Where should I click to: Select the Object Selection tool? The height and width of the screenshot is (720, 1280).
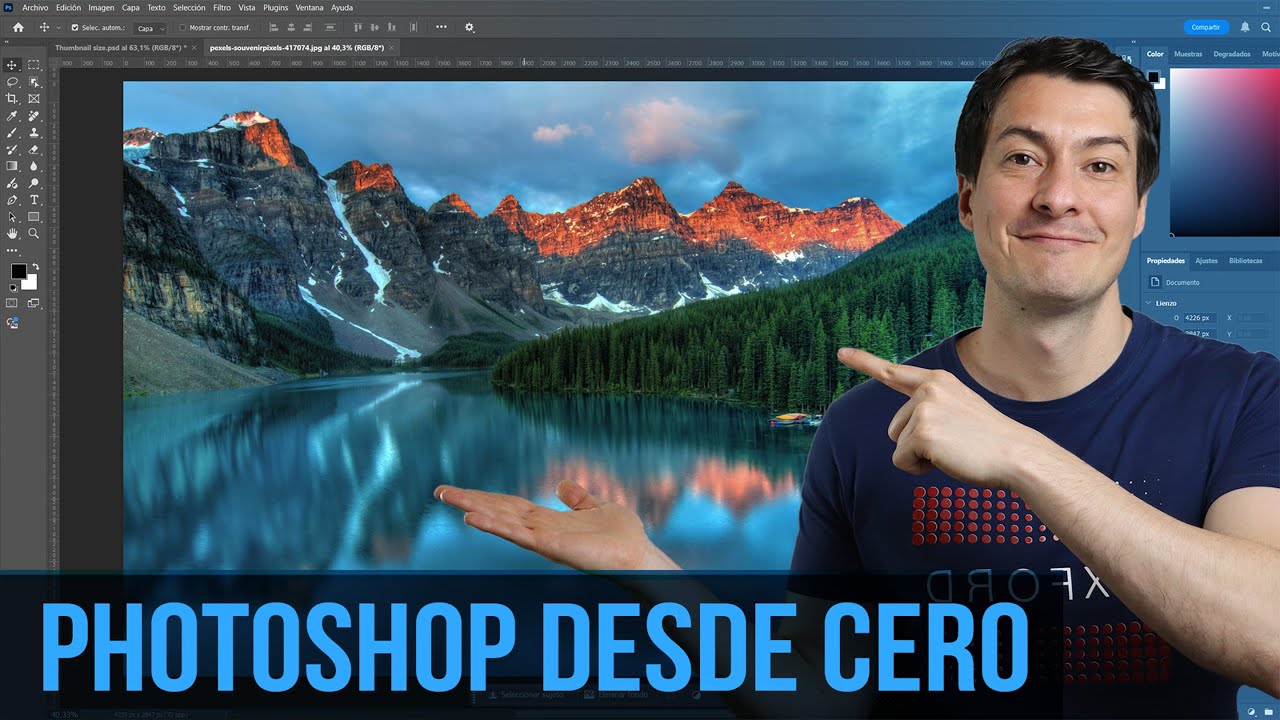click(x=34, y=82)
